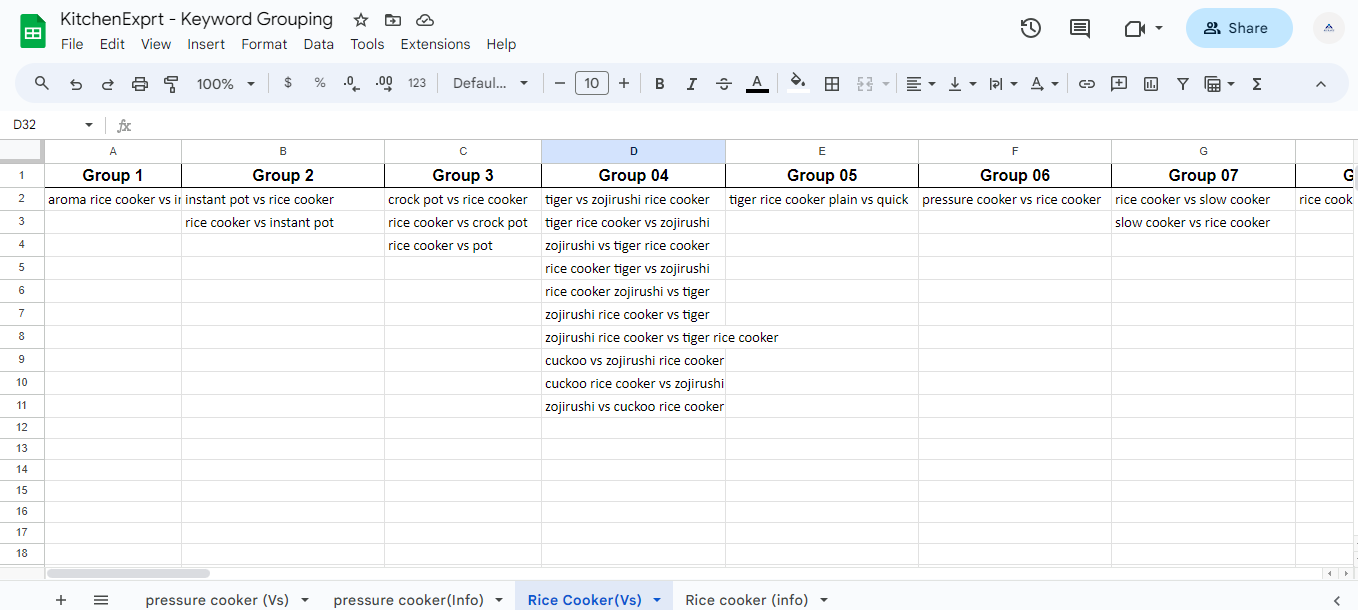Screen dimensions: 1358x610
Task: Toggle strikethrough formatting
Action: [x=724, y=84]
